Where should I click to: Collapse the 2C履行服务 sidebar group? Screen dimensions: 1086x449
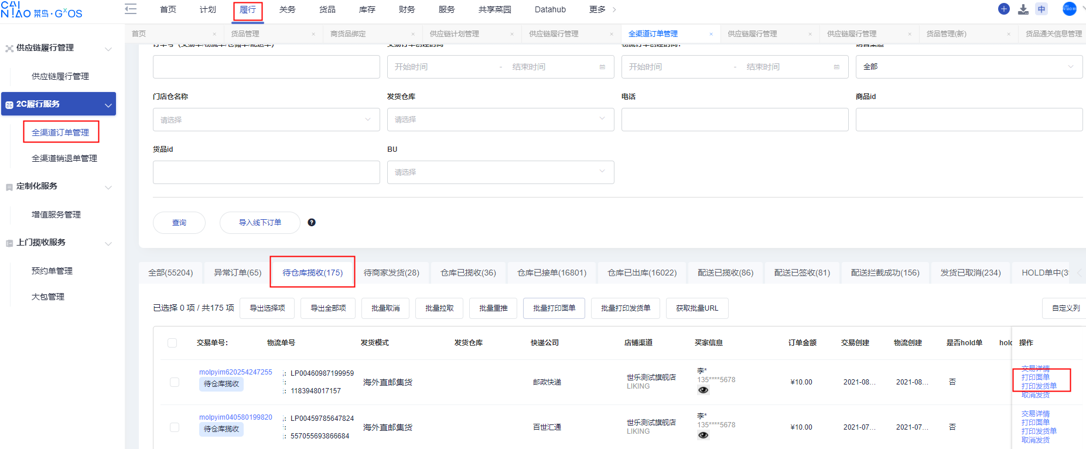(x=107, y=105)
